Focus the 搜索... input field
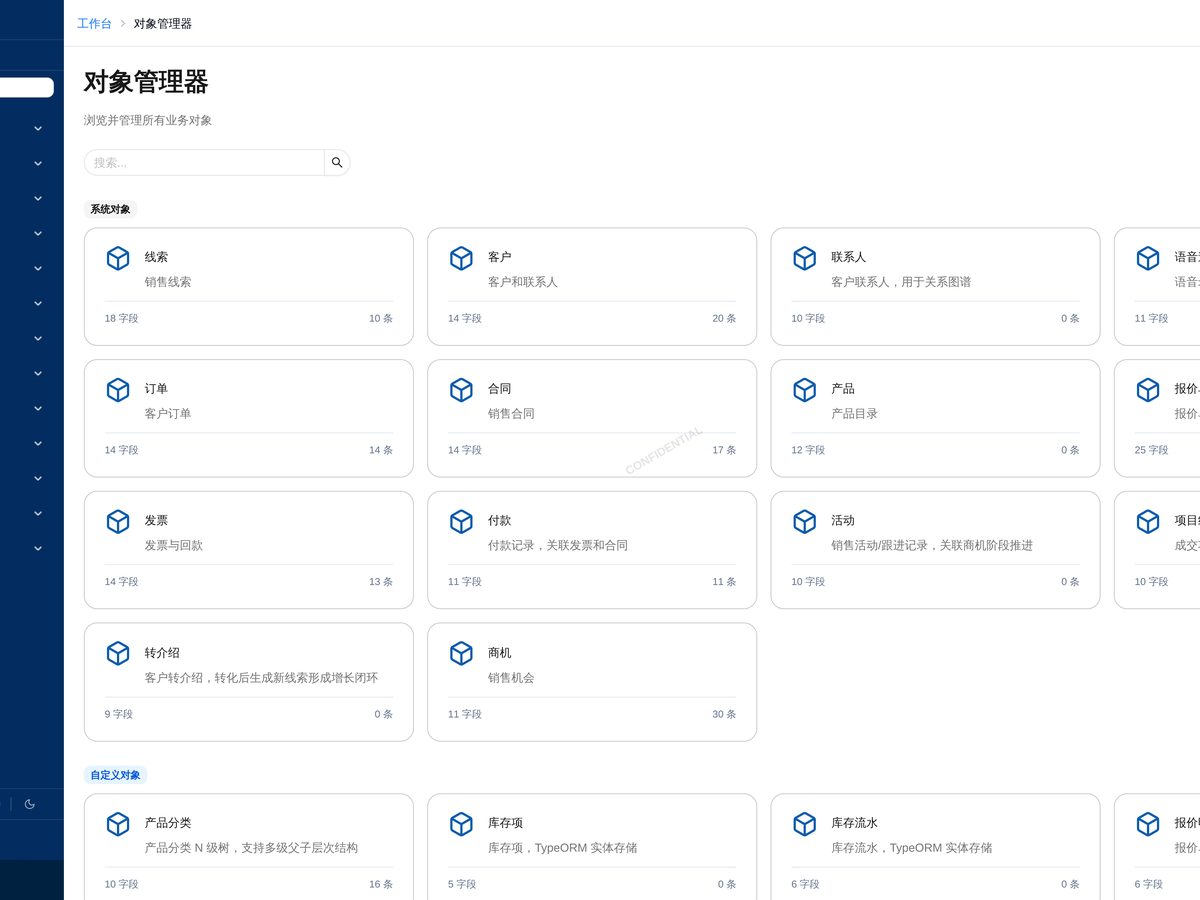The image size is (1200, 900). click(204, 162)
